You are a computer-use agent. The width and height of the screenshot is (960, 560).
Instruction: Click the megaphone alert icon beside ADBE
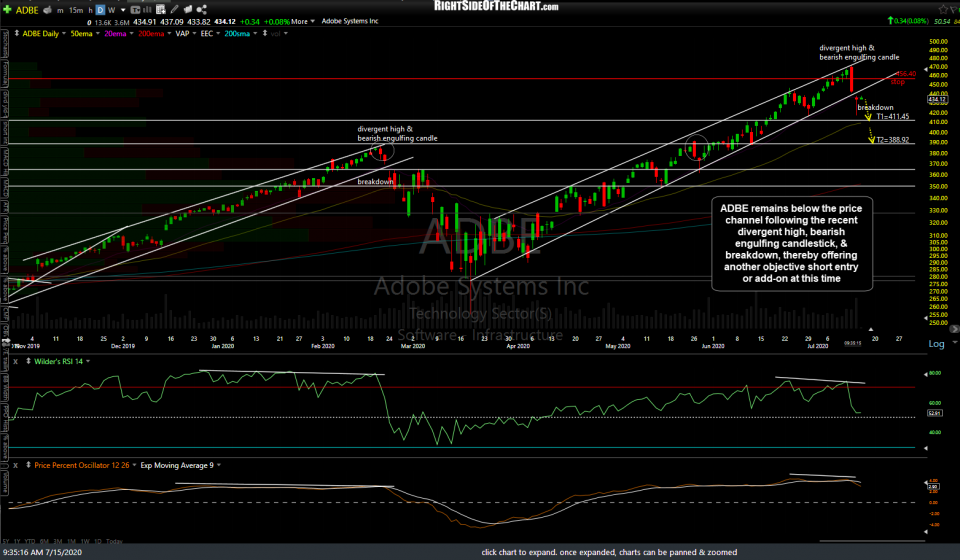tap(46, 10)
